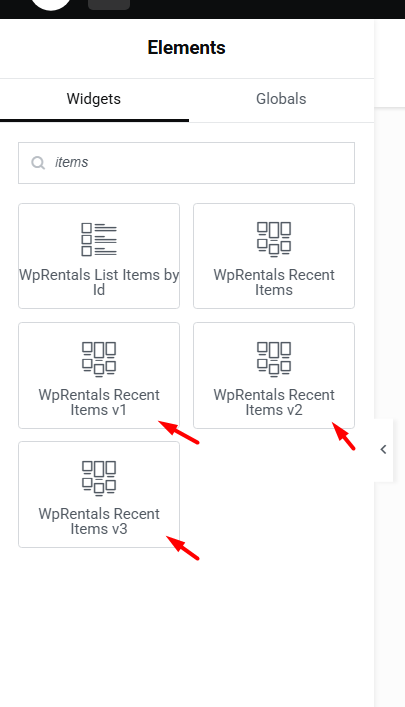Click the white circular logo in the top bar

[51, 5]
